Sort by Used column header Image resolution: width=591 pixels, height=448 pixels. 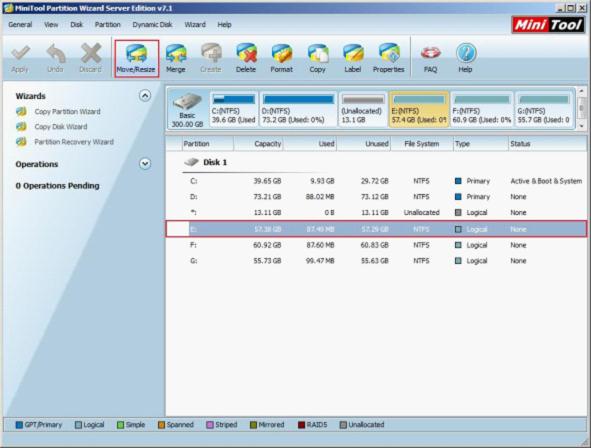tap(309, 144)
